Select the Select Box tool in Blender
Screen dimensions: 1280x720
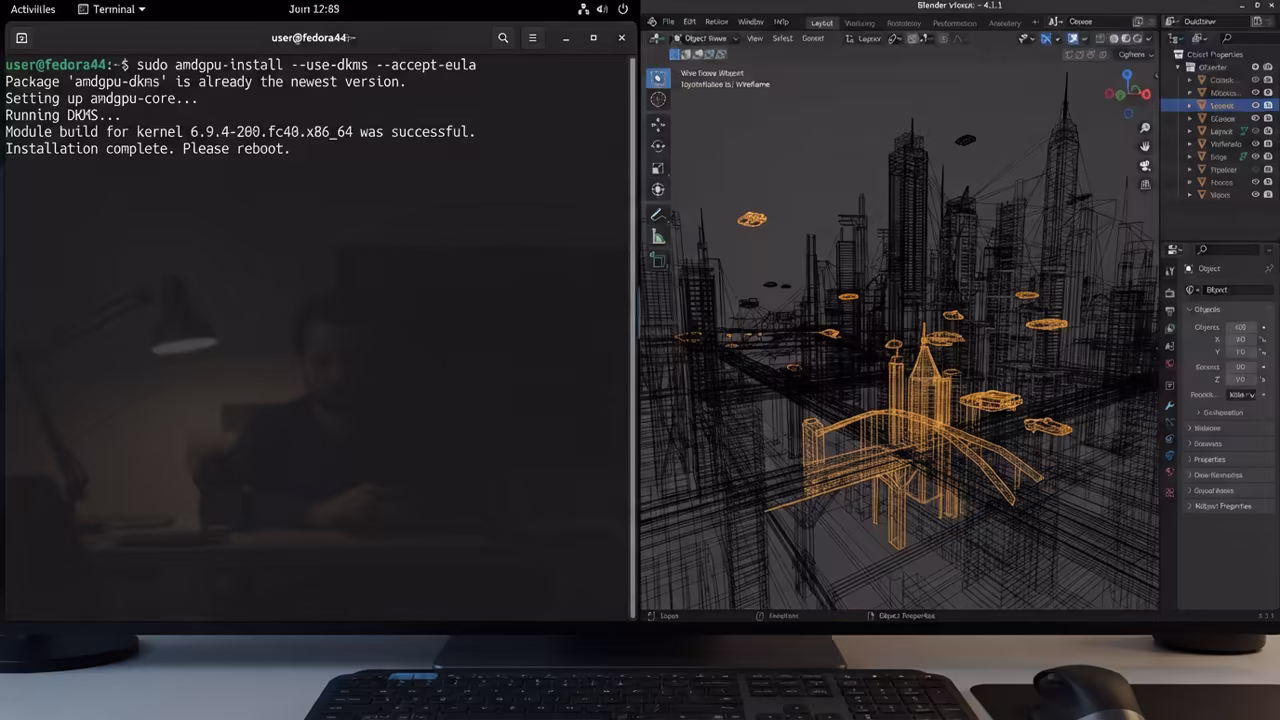click(658, 77)
